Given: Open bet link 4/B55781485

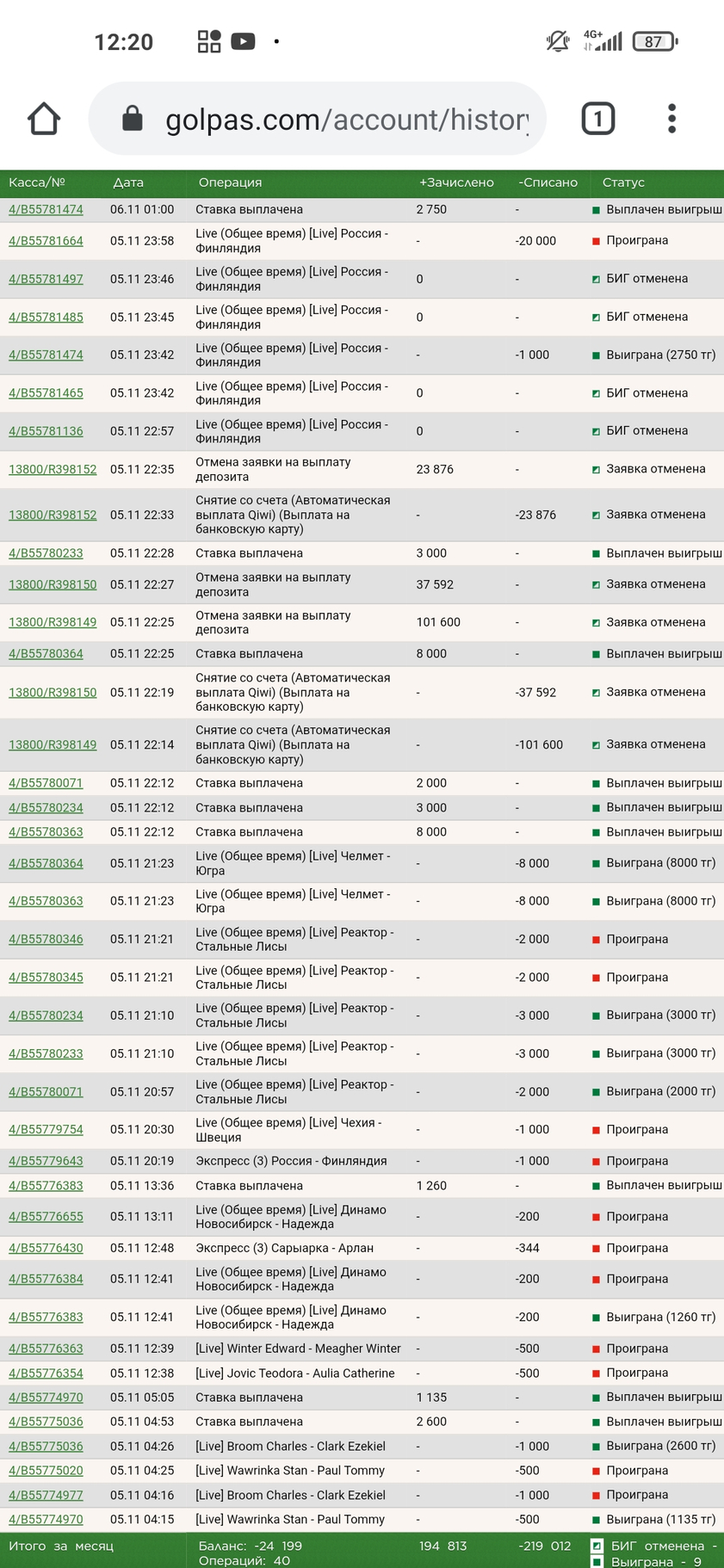Looking at the screenshot, I should (46, 317).
